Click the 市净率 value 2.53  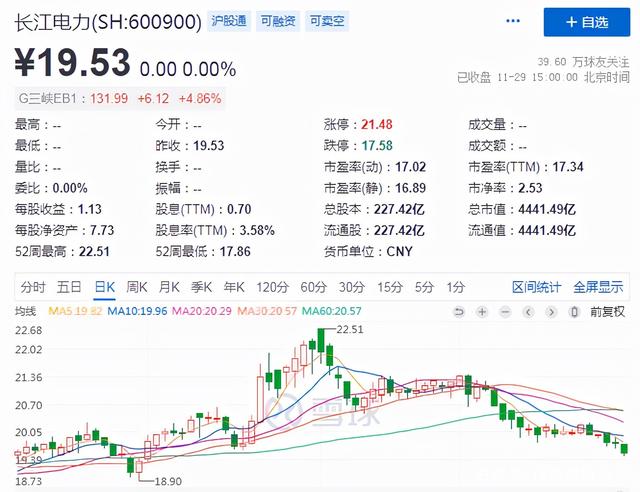530,188
